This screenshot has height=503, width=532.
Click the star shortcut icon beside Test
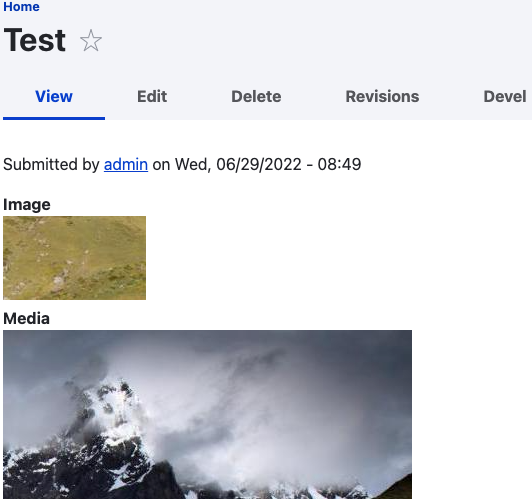[91, 40]
